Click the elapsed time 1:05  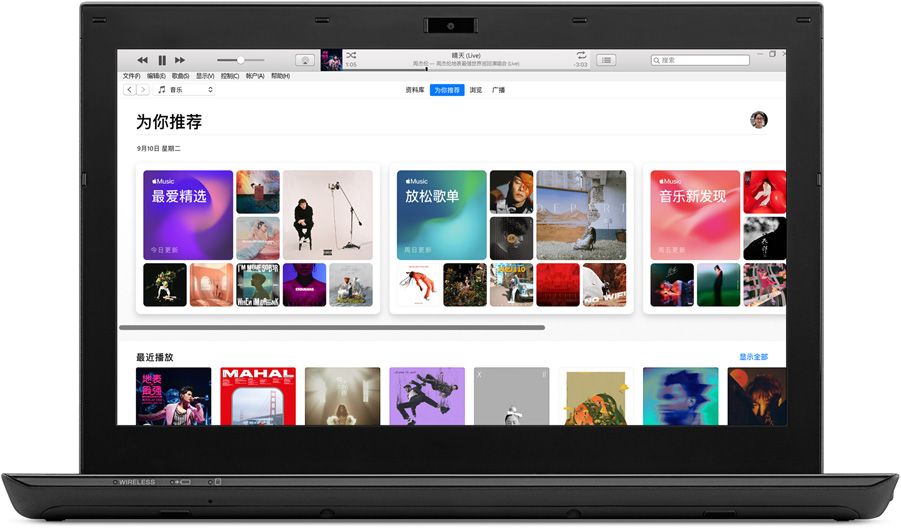(x=351, y=65)
